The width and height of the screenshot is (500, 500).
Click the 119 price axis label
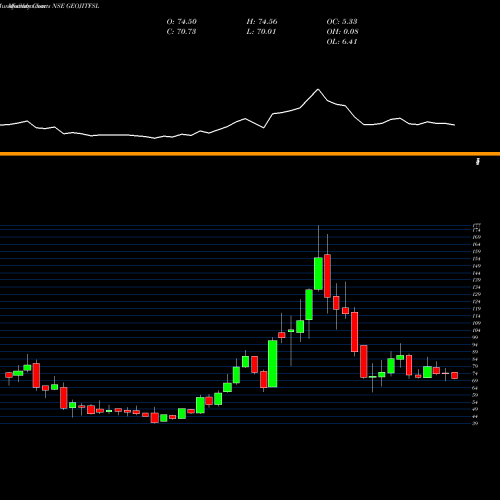476,309
